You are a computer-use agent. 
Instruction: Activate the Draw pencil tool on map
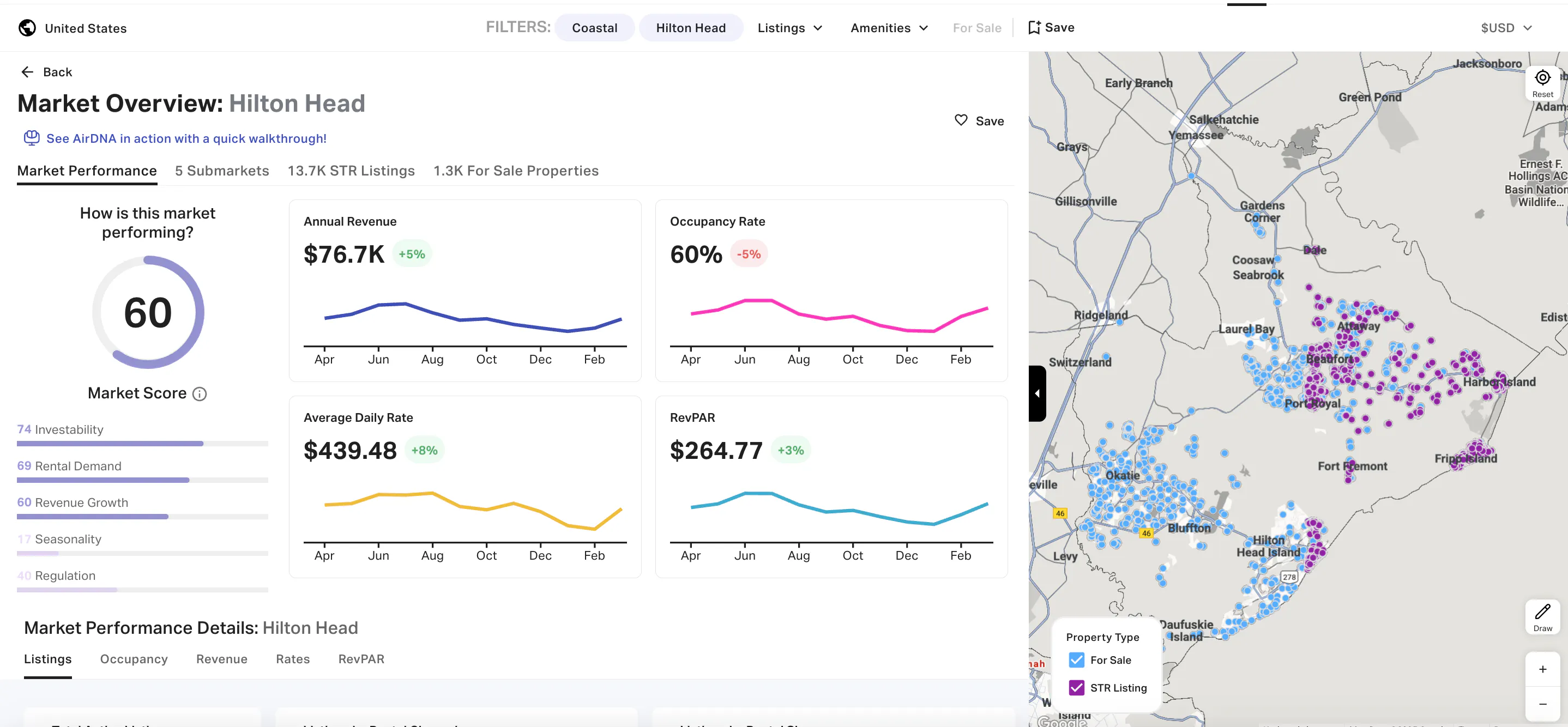point(1542,617)
